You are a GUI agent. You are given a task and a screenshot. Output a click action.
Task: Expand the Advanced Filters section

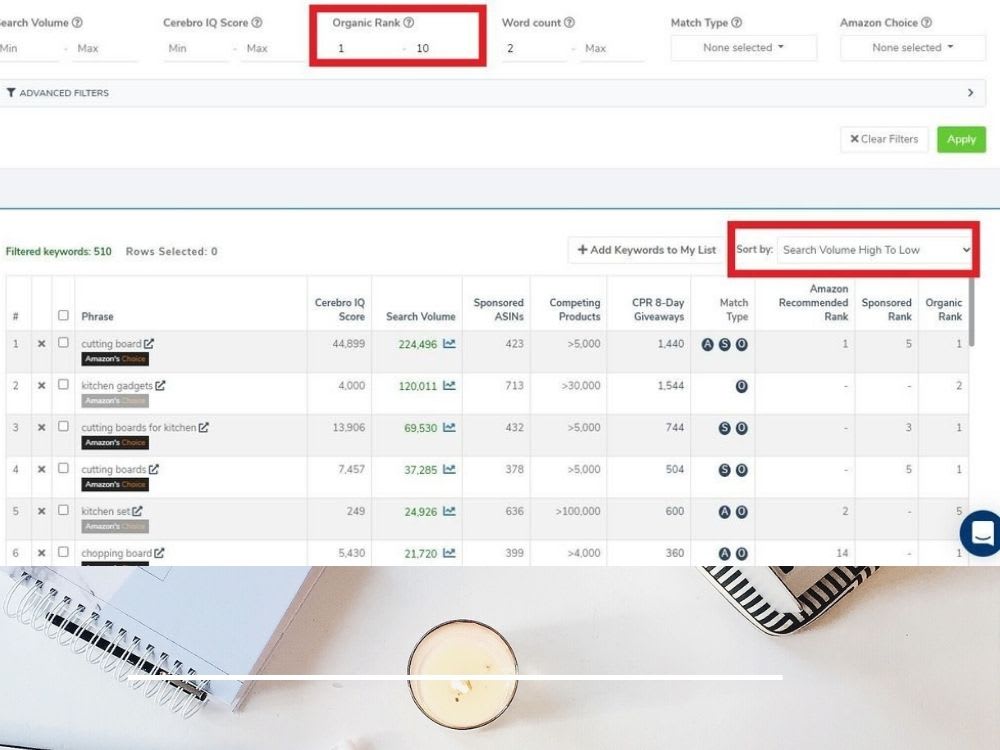(x=492, y=93)
